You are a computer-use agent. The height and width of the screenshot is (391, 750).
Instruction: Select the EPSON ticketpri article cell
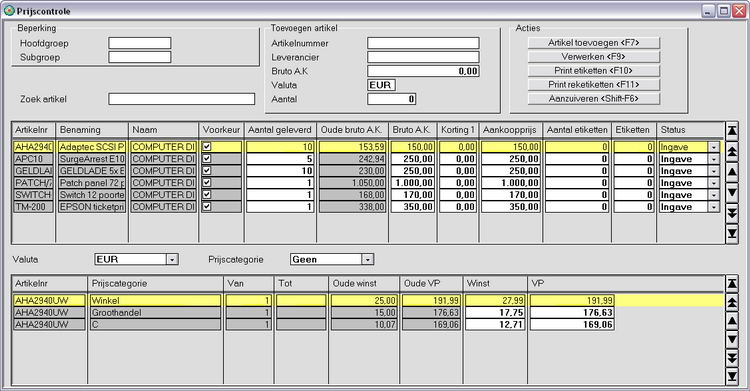tap(92, 207)
